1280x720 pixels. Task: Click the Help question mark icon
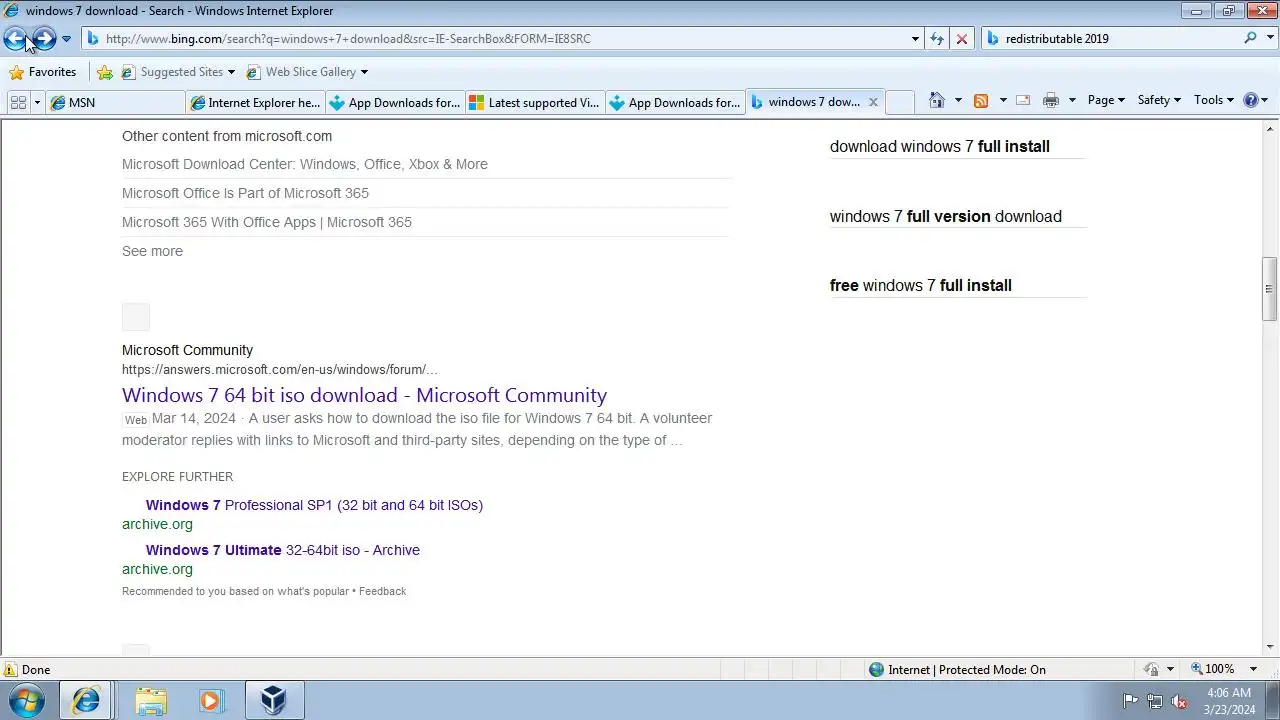coord(1250,100)
